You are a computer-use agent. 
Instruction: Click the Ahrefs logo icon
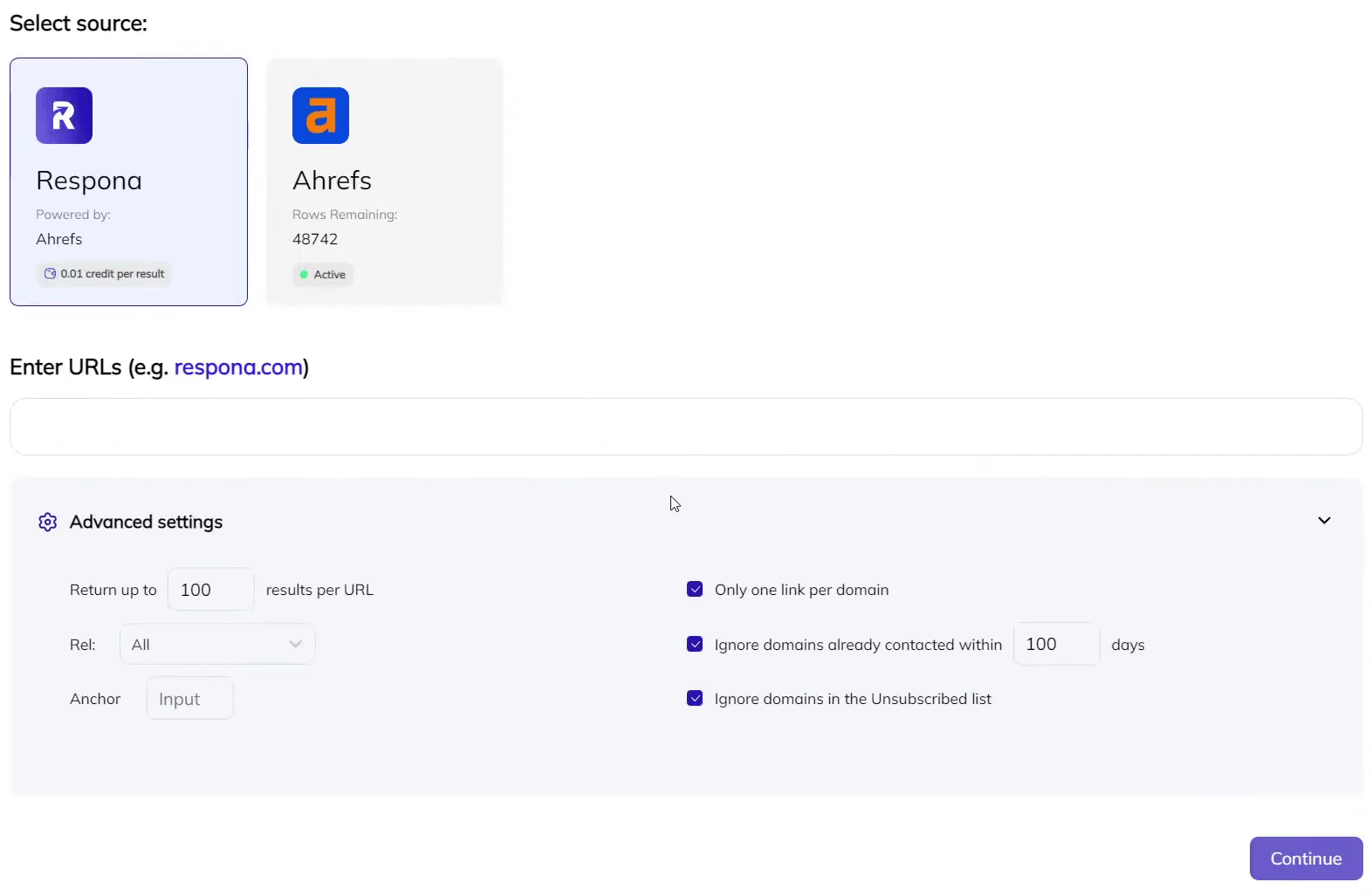[320, 115]
